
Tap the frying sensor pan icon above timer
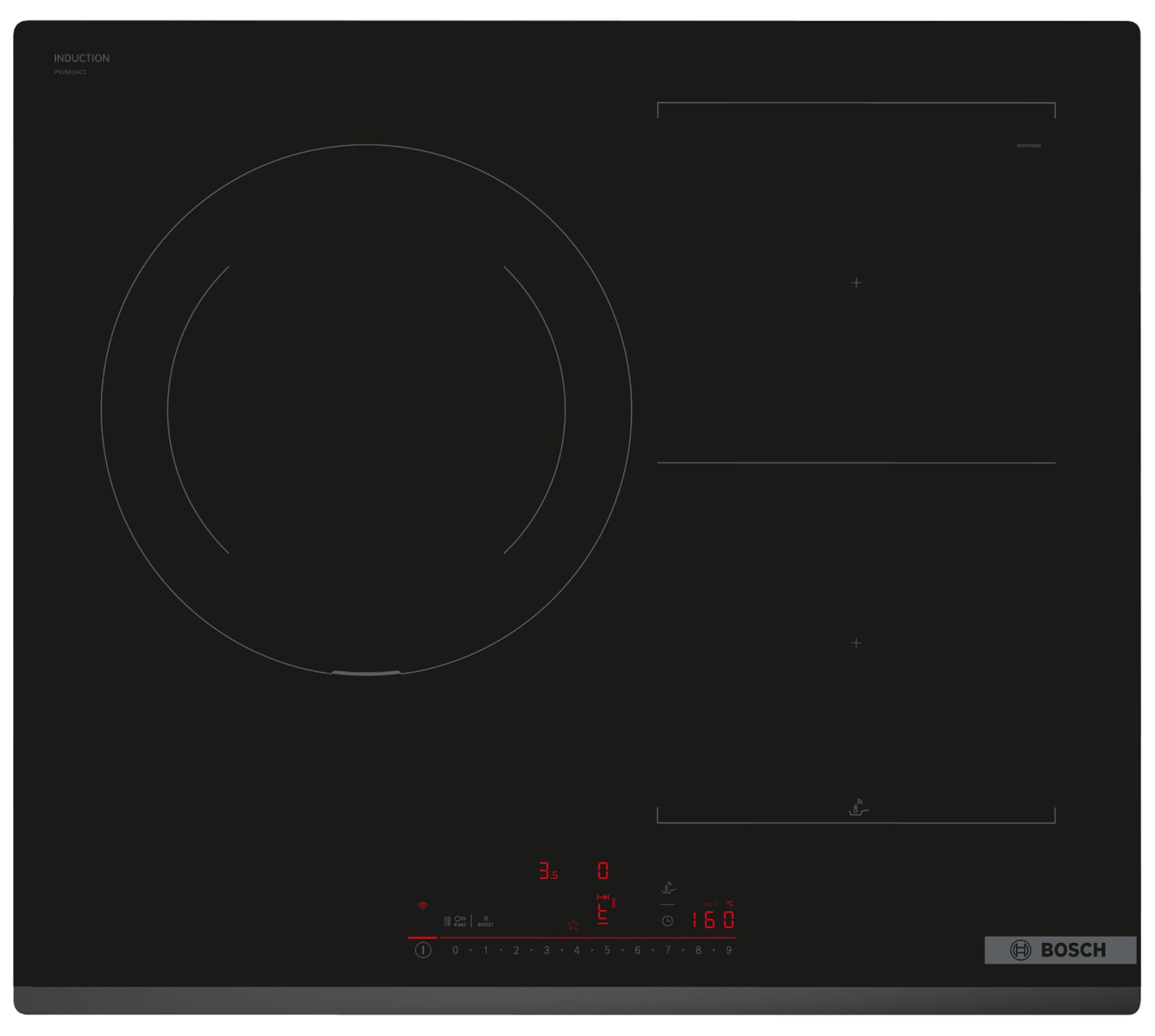[667, 887]
